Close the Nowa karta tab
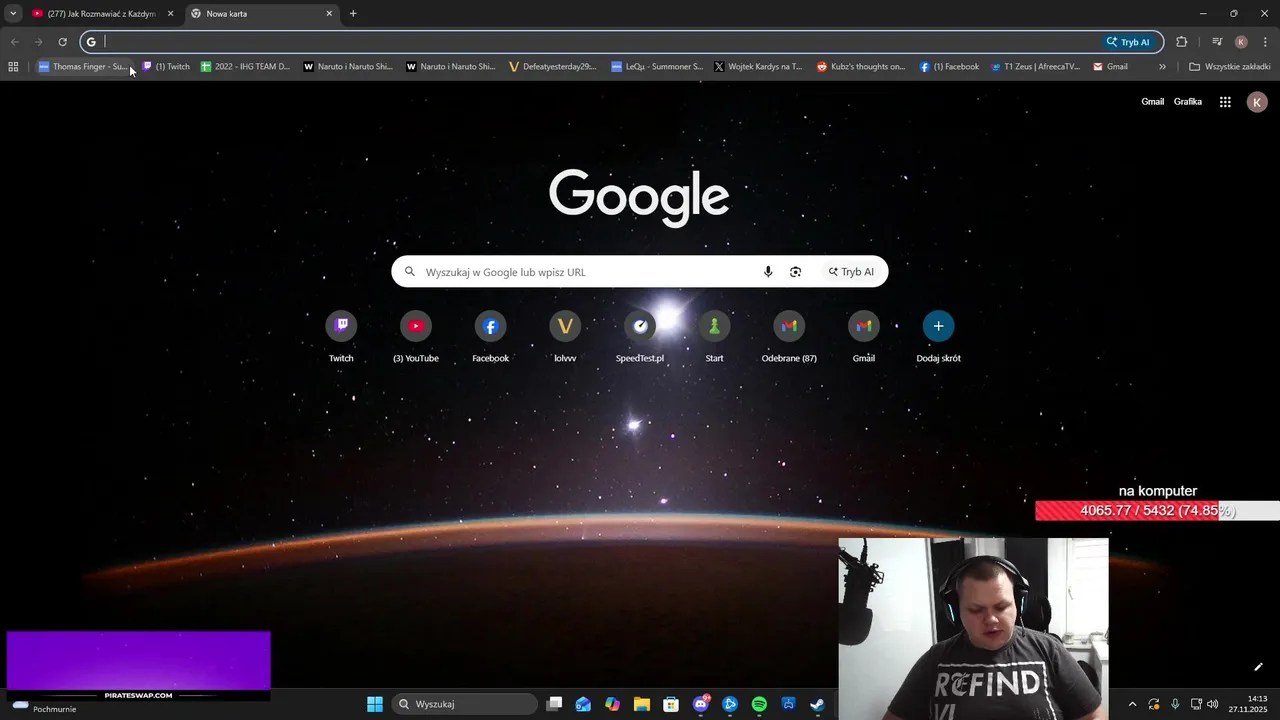 coord(329,14)
